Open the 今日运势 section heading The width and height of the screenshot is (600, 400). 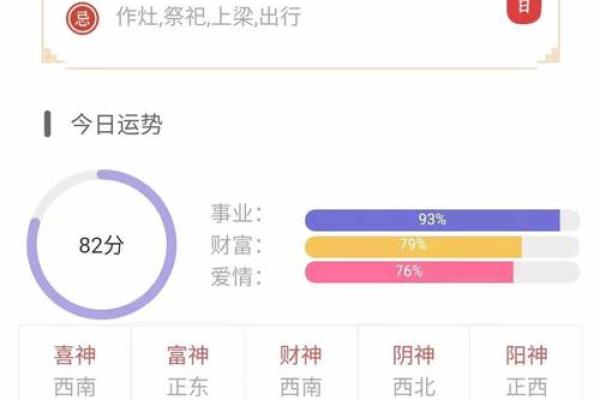pos(116,125)
